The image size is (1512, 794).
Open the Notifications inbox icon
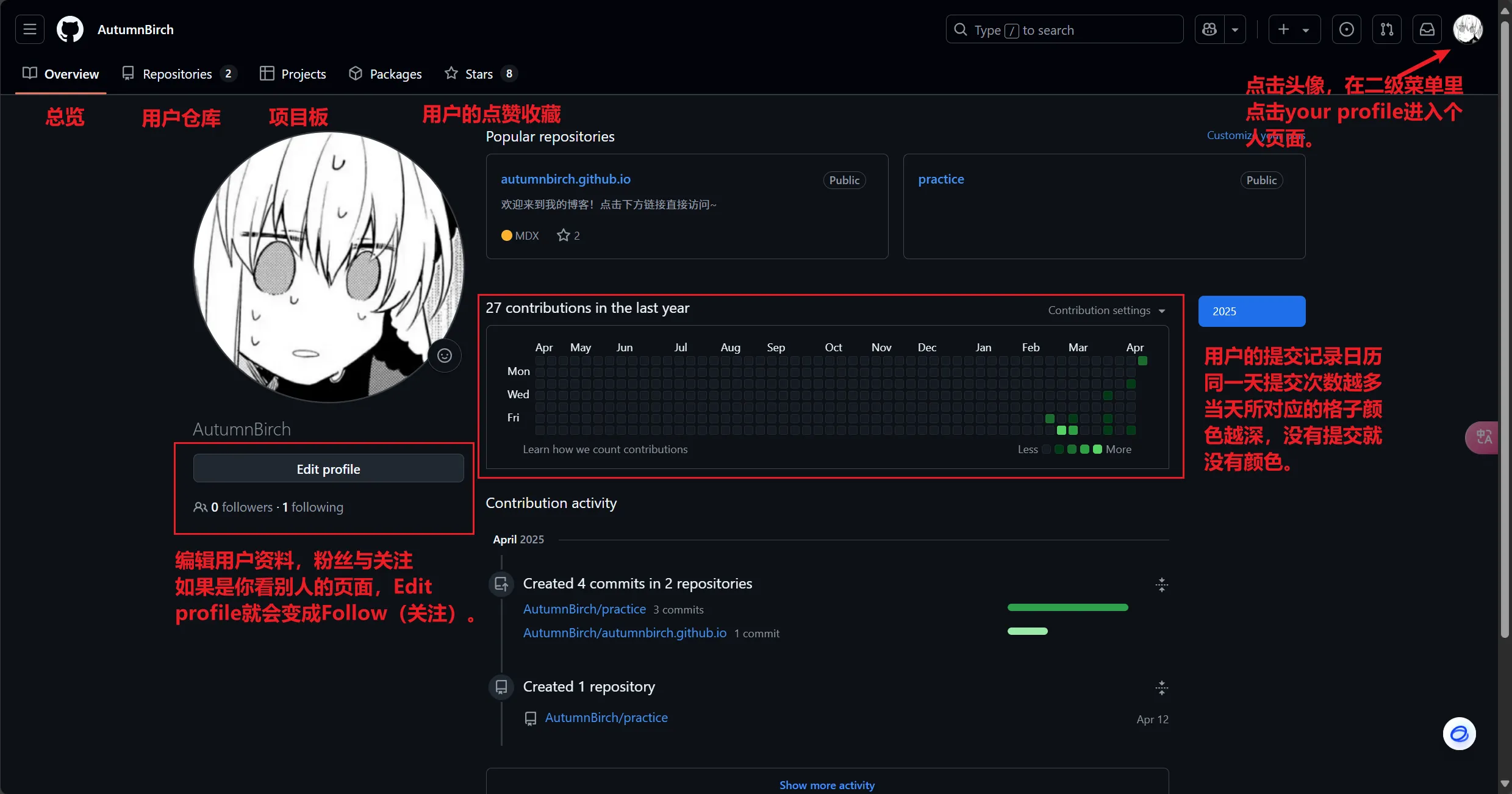pos(1427,29)
